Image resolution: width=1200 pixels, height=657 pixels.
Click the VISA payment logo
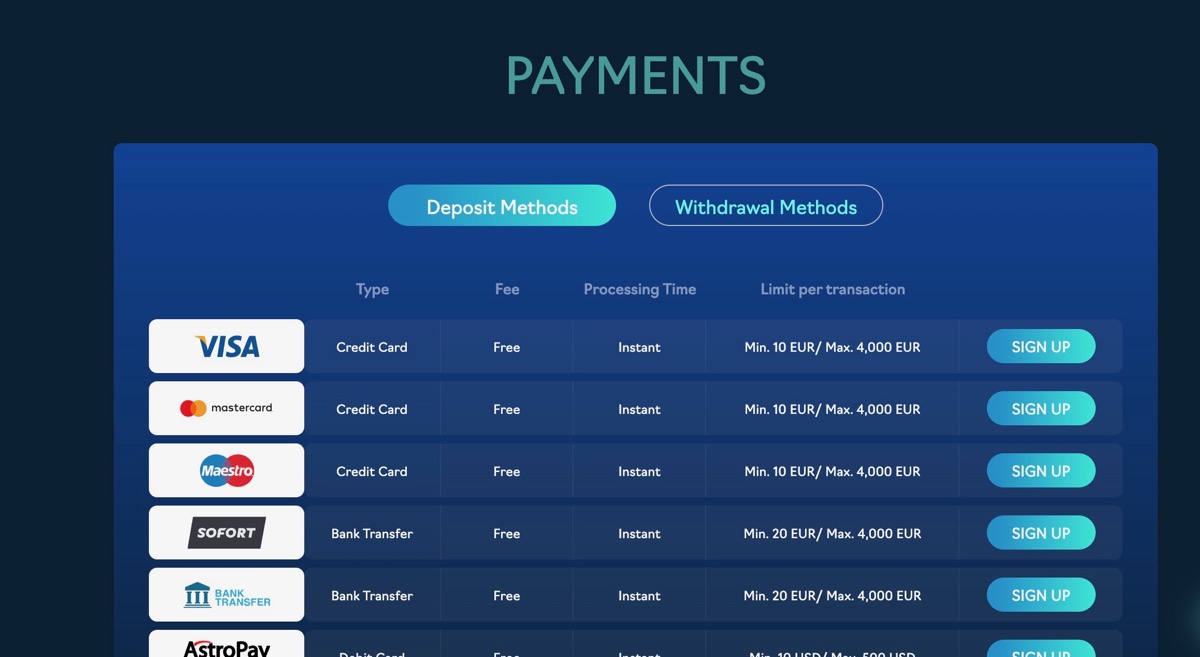[226, 346]
